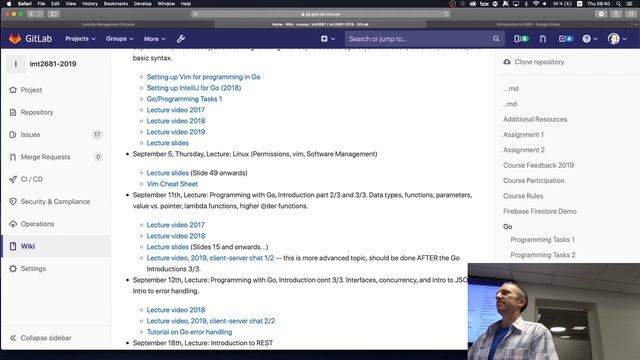Click the Safari share icon
Image resolution: width=640 pixels, height=360 pixels.
616,14
